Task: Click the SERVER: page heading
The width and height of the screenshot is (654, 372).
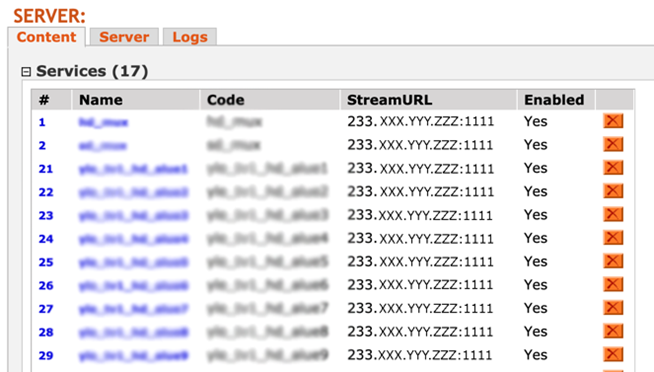Action: (x=49, y=16)
